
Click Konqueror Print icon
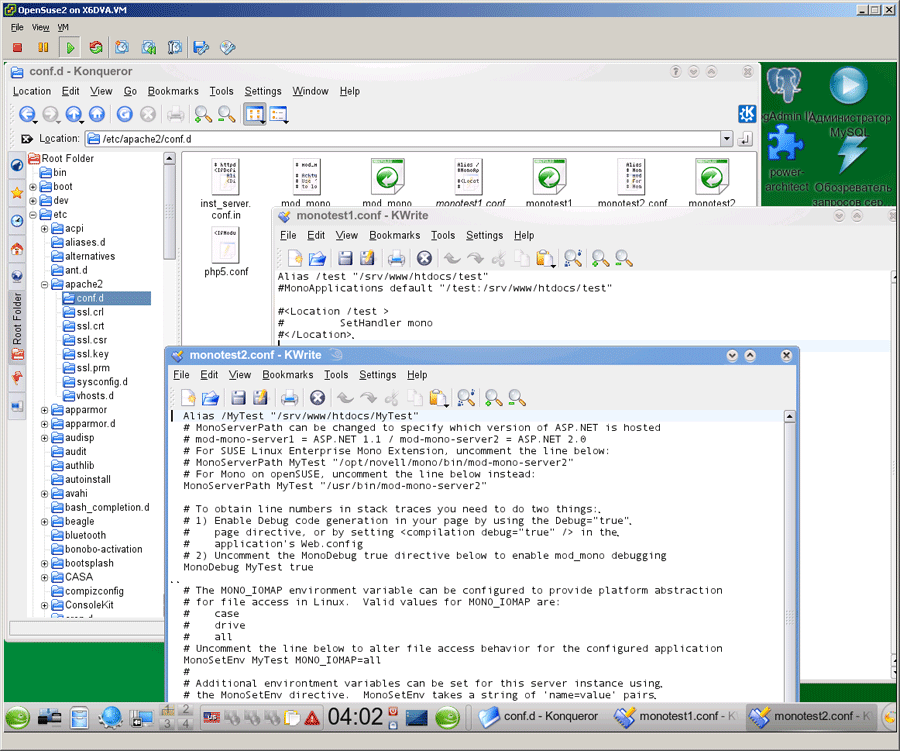pyautogui.click(x=176, y=115)
